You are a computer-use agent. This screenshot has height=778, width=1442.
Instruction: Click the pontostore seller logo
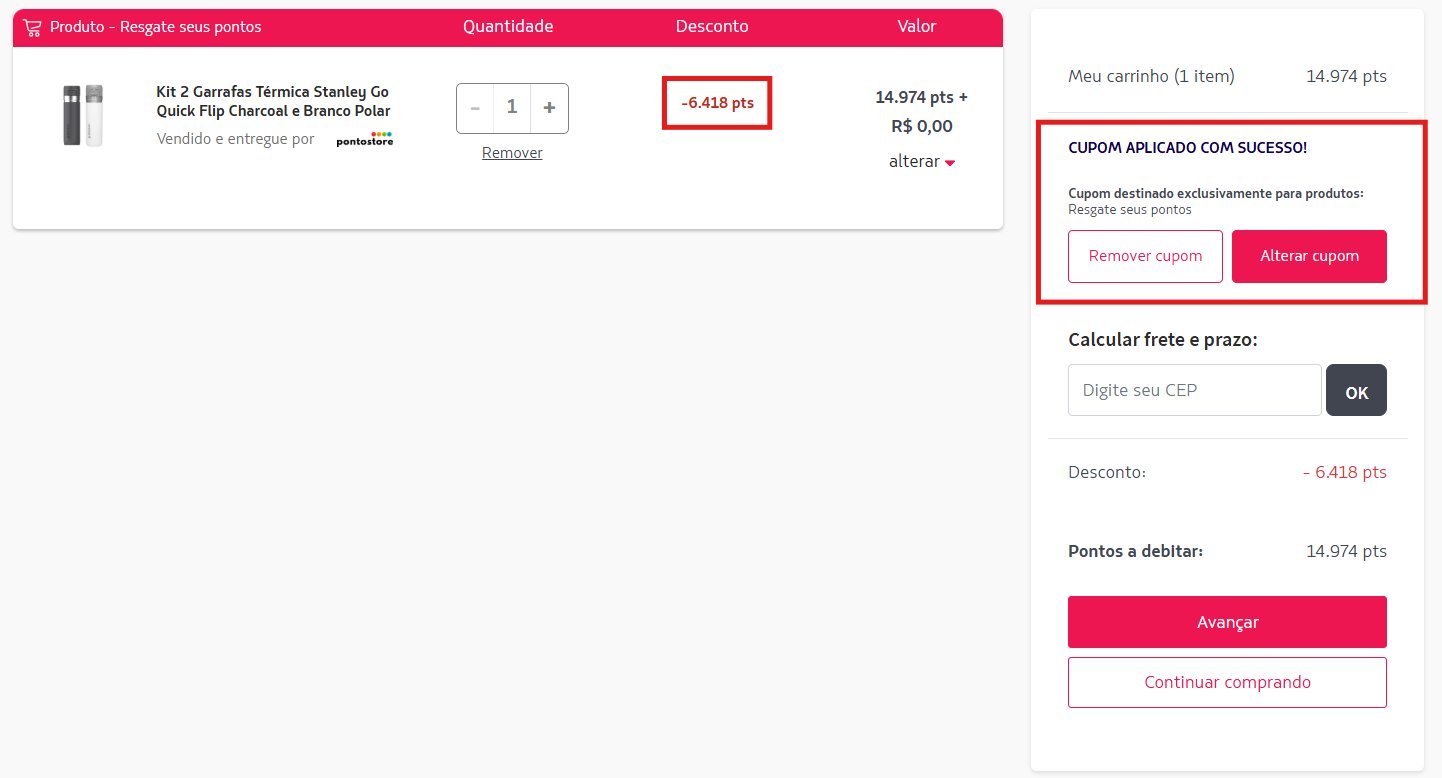coord(365,139)
